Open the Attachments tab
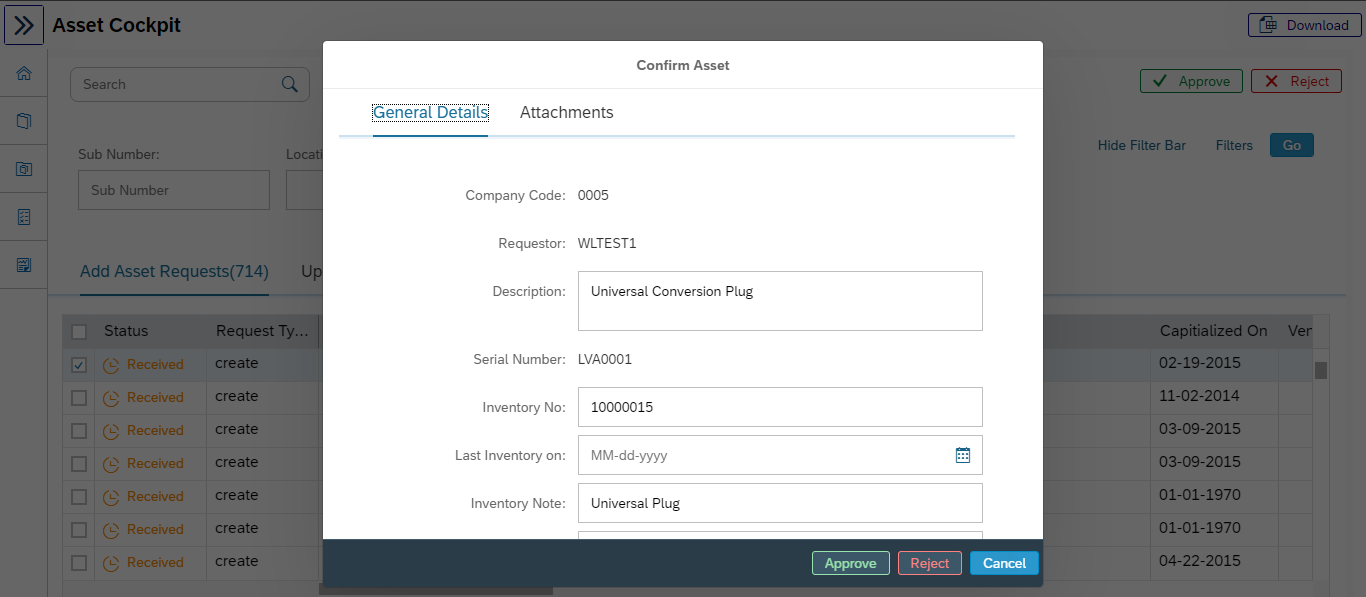This screenshot has height=597, width=1366. pos(567,112)
